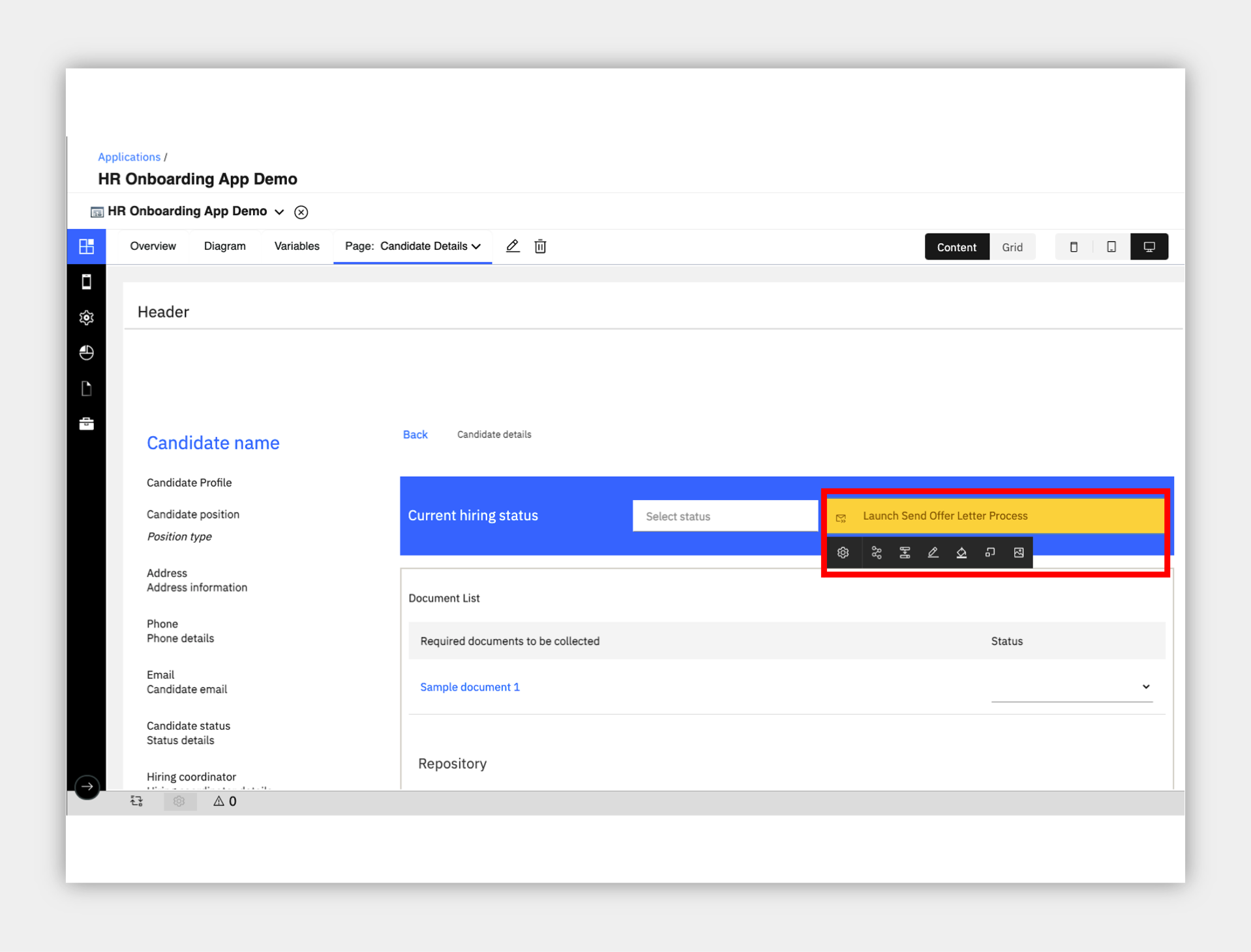Screen dimensions: 1251x952
Task: Go to the Variables tab
Action: coord(297,246)
